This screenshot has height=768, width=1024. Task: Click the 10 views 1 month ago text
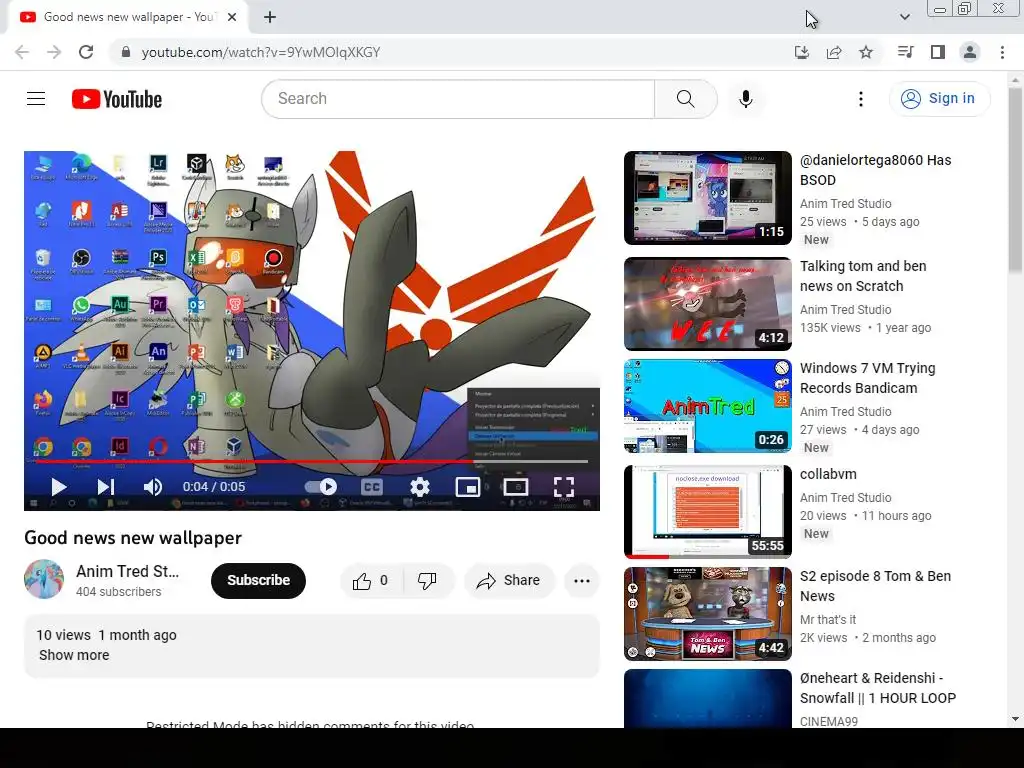pos(106,635)
